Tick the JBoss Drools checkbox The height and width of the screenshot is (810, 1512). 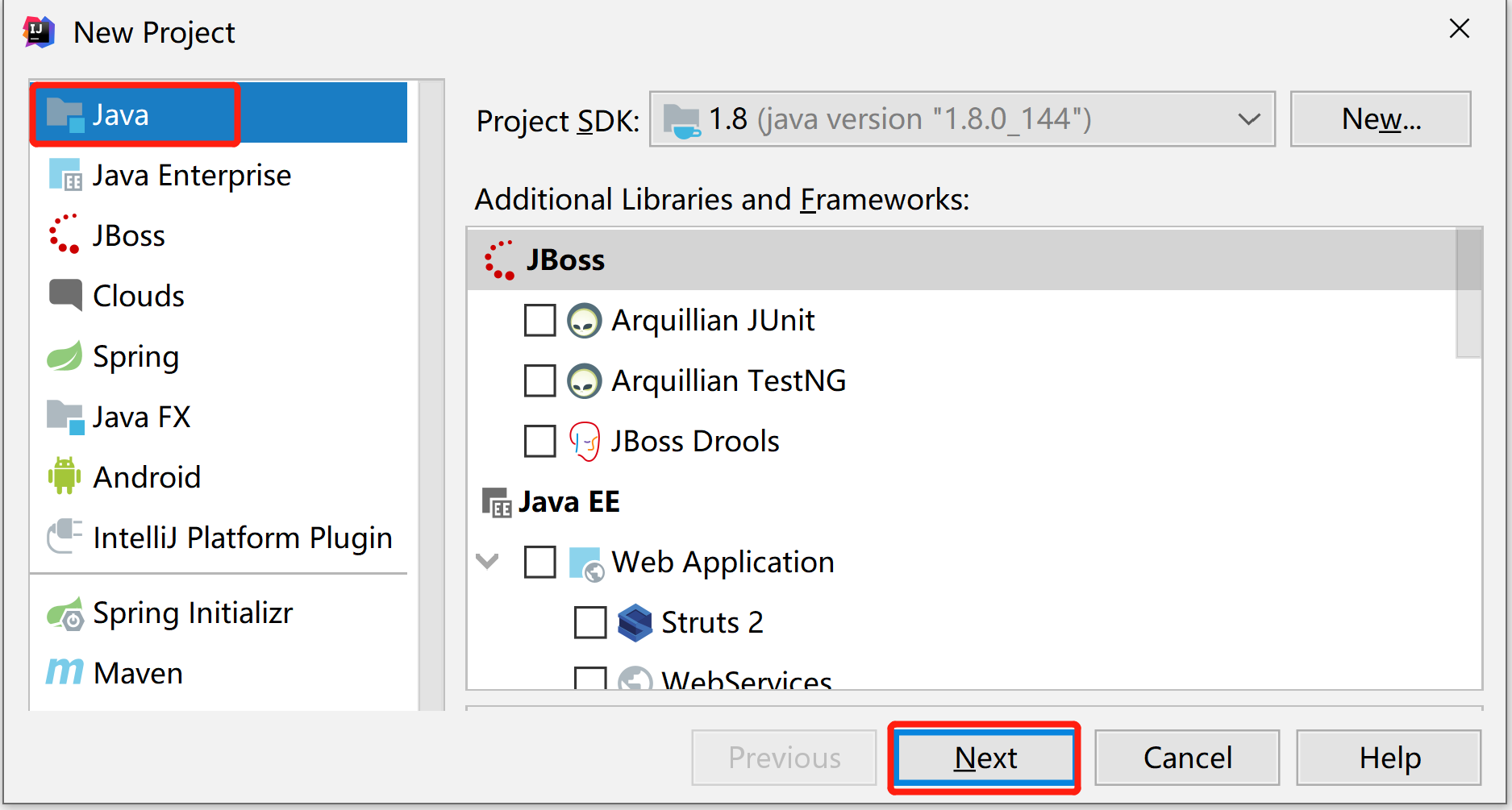click(x=539, y=441)
